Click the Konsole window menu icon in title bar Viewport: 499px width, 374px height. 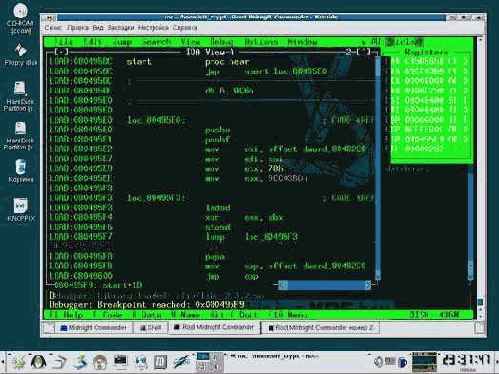(50, 17)
